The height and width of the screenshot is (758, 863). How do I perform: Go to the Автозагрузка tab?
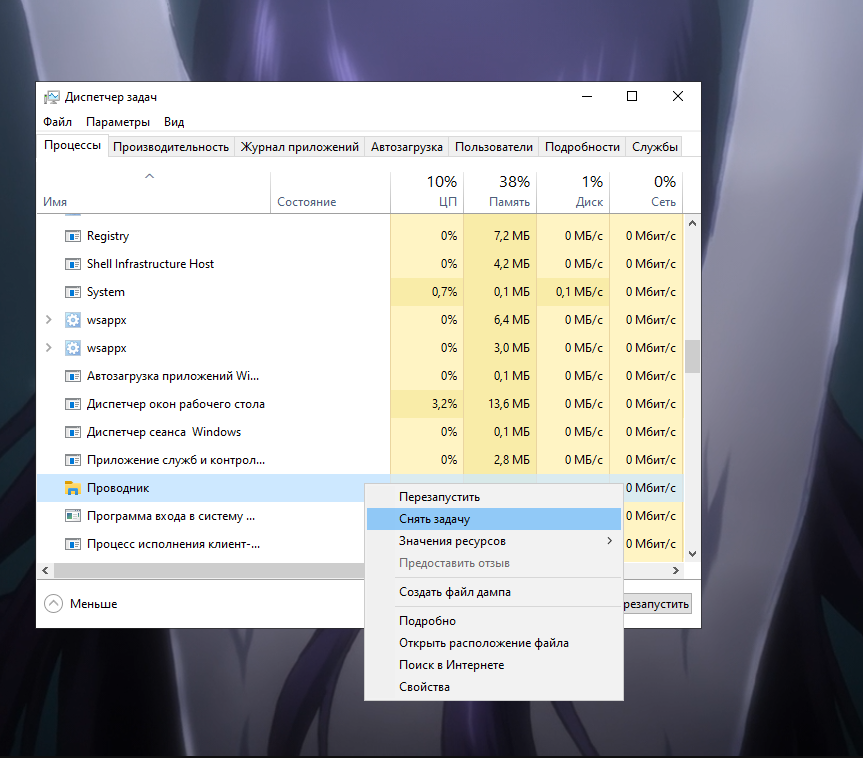pyautogui.click(x=407, y=147)
